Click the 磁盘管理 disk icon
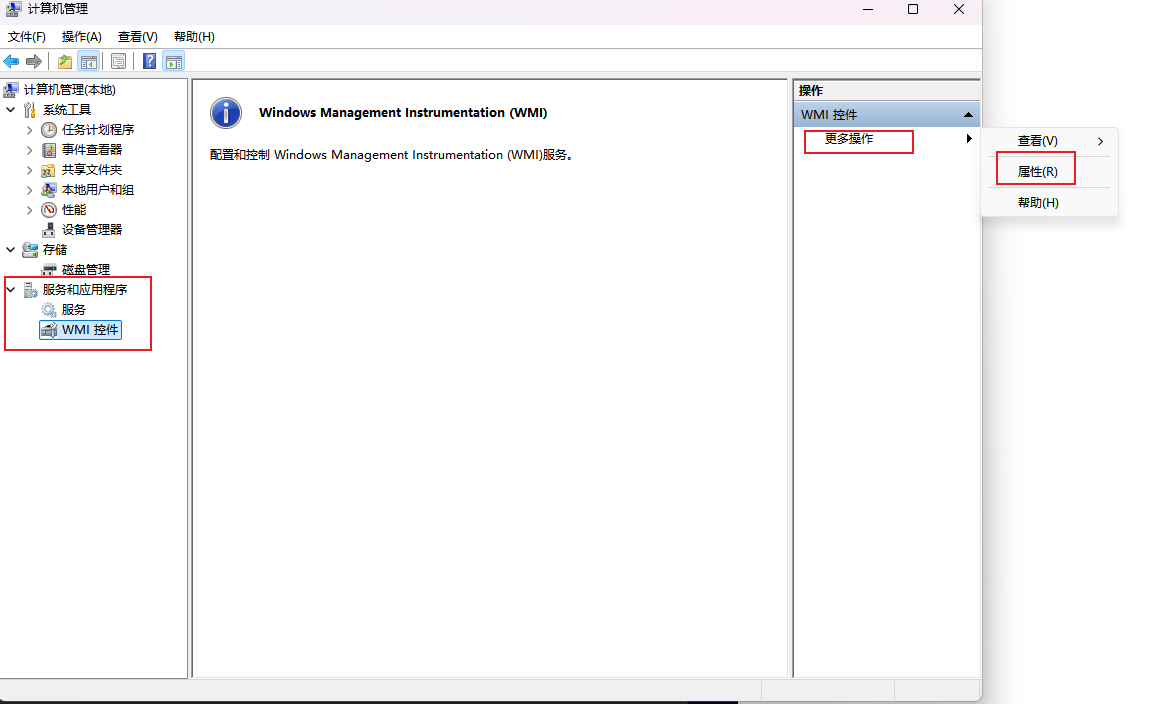This screenshot has width=1156, height=704. pos(49,270)
